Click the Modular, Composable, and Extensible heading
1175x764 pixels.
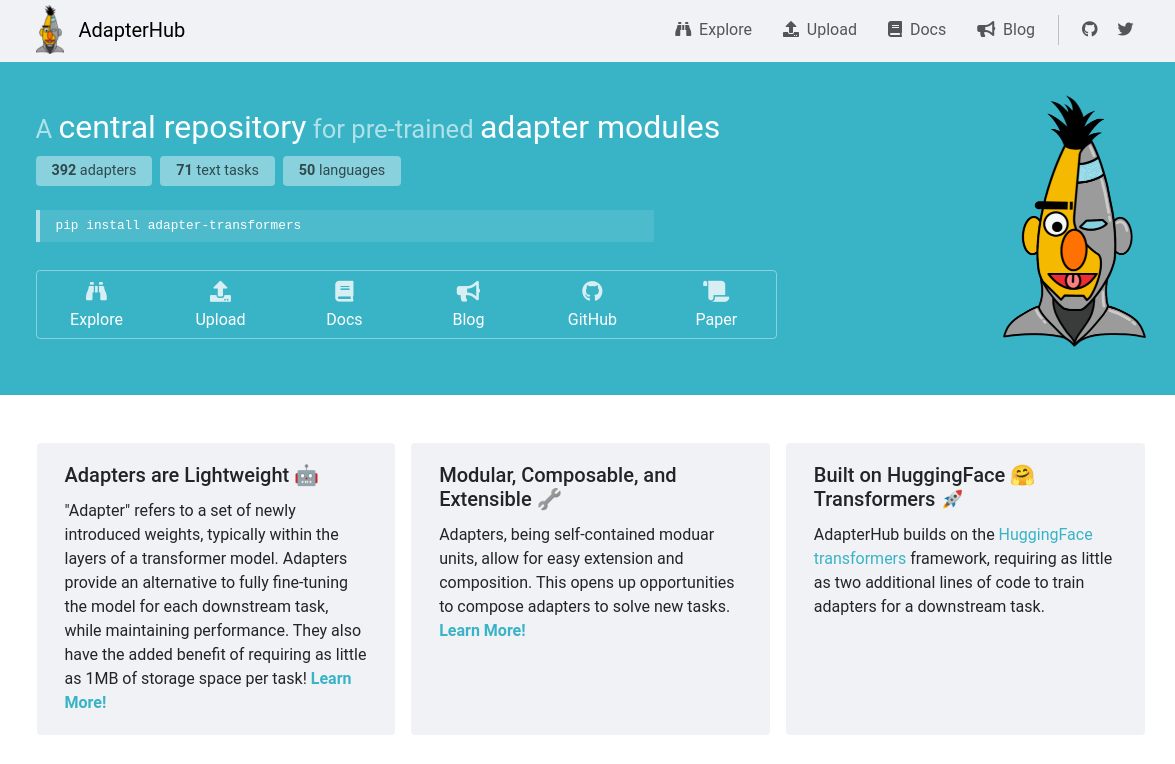click(558, 487)
